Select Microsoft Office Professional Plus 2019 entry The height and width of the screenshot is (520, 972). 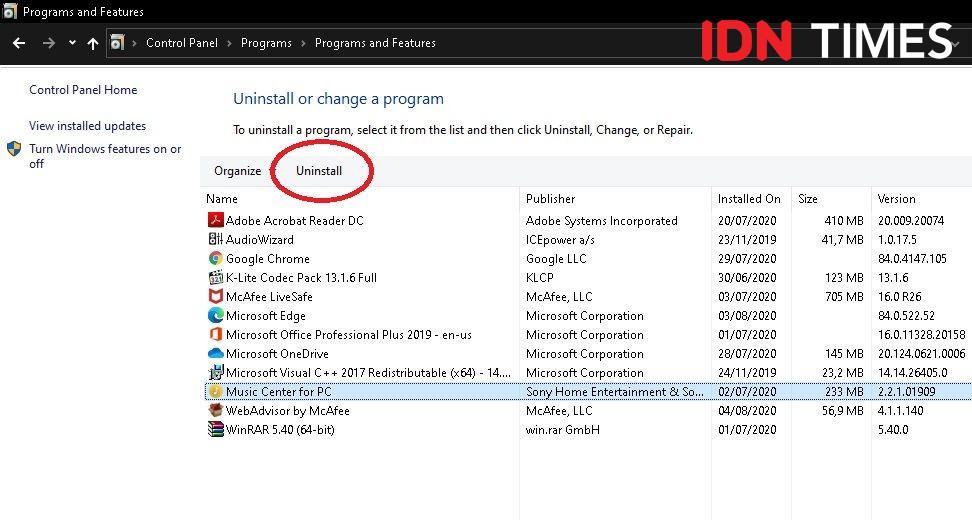[349, 335]
